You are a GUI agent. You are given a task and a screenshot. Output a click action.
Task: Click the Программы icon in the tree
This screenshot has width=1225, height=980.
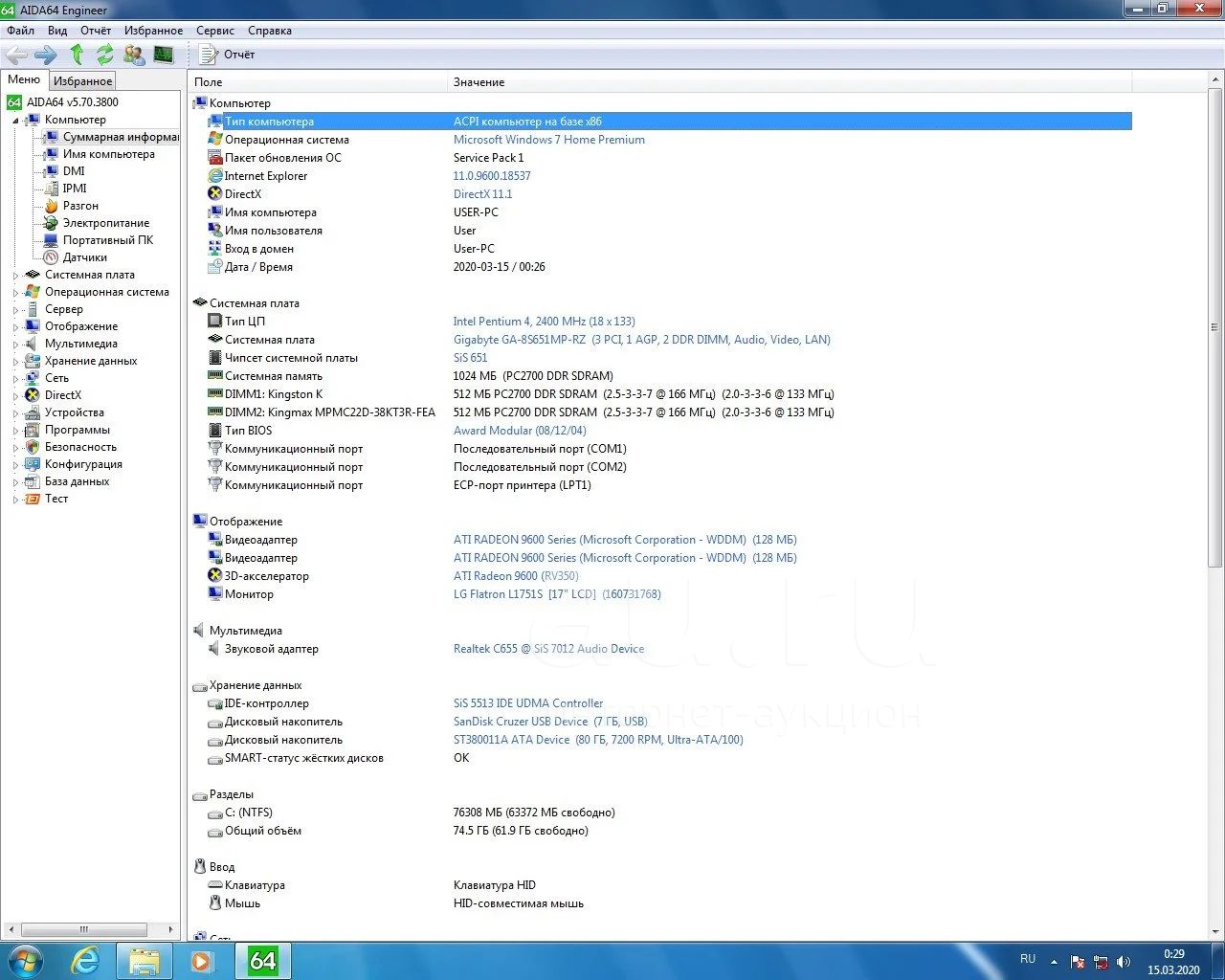pos(33,430)
